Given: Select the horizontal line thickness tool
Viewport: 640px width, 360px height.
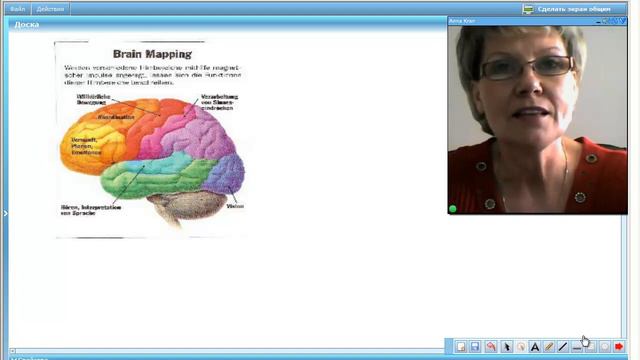Looking at the screenshot, I should point(577,347).
